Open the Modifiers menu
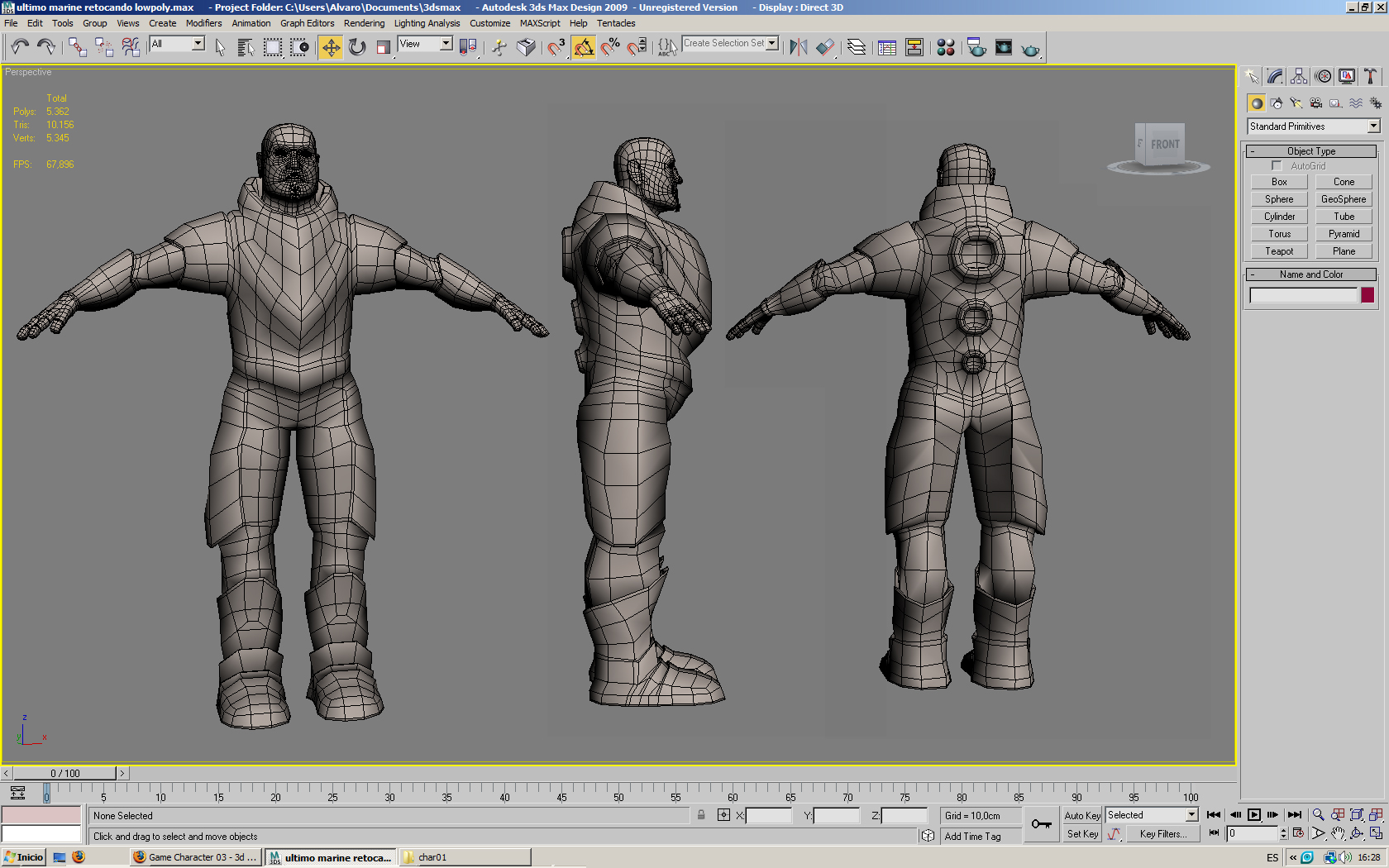Screen dimensions: 1389x868 pos(203,23)
